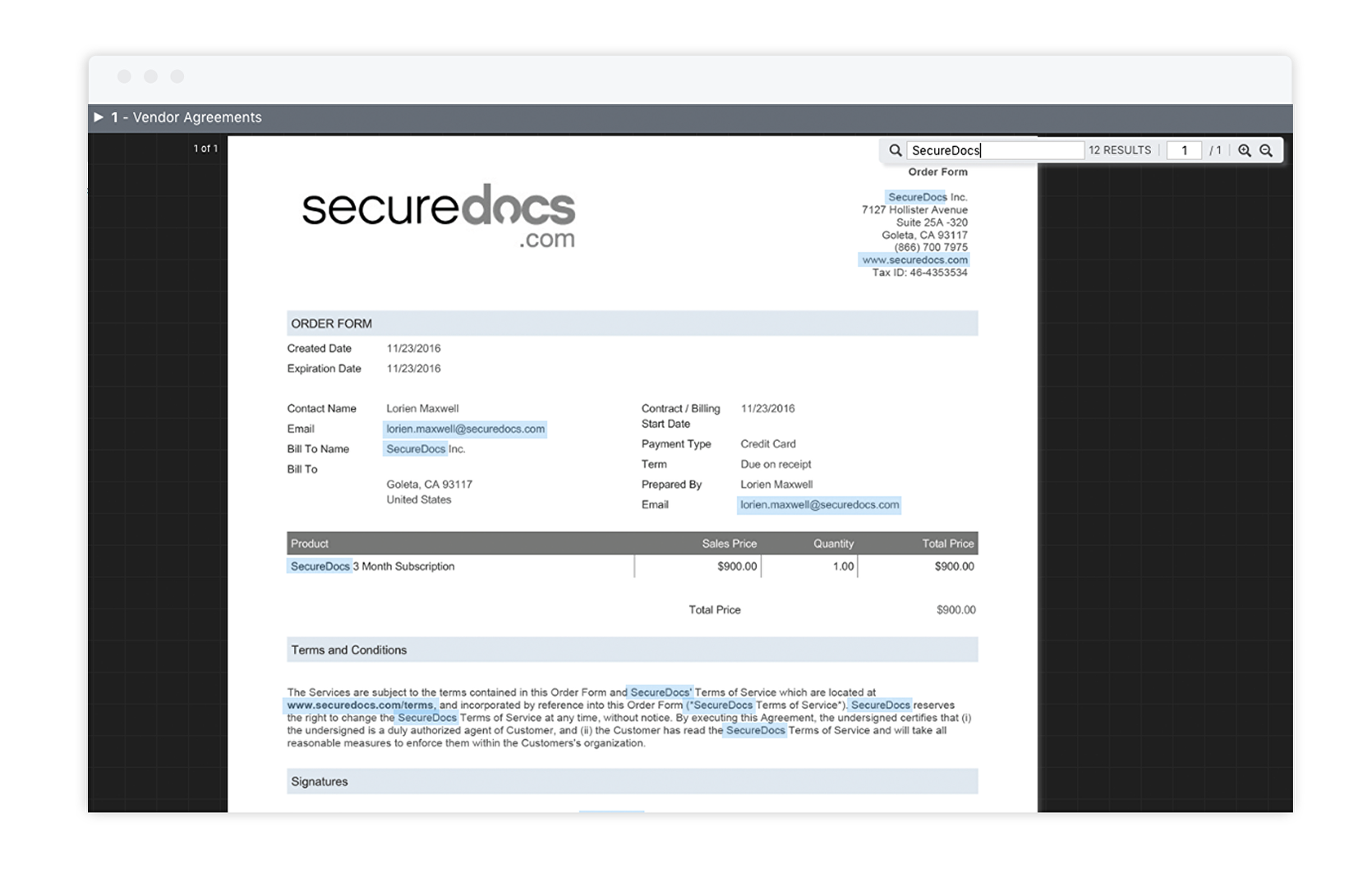Image resolution: width=1372 pixels, height=887 pixels.
Task: Click the 12 RESULTS label
Action: [1120, 150]
